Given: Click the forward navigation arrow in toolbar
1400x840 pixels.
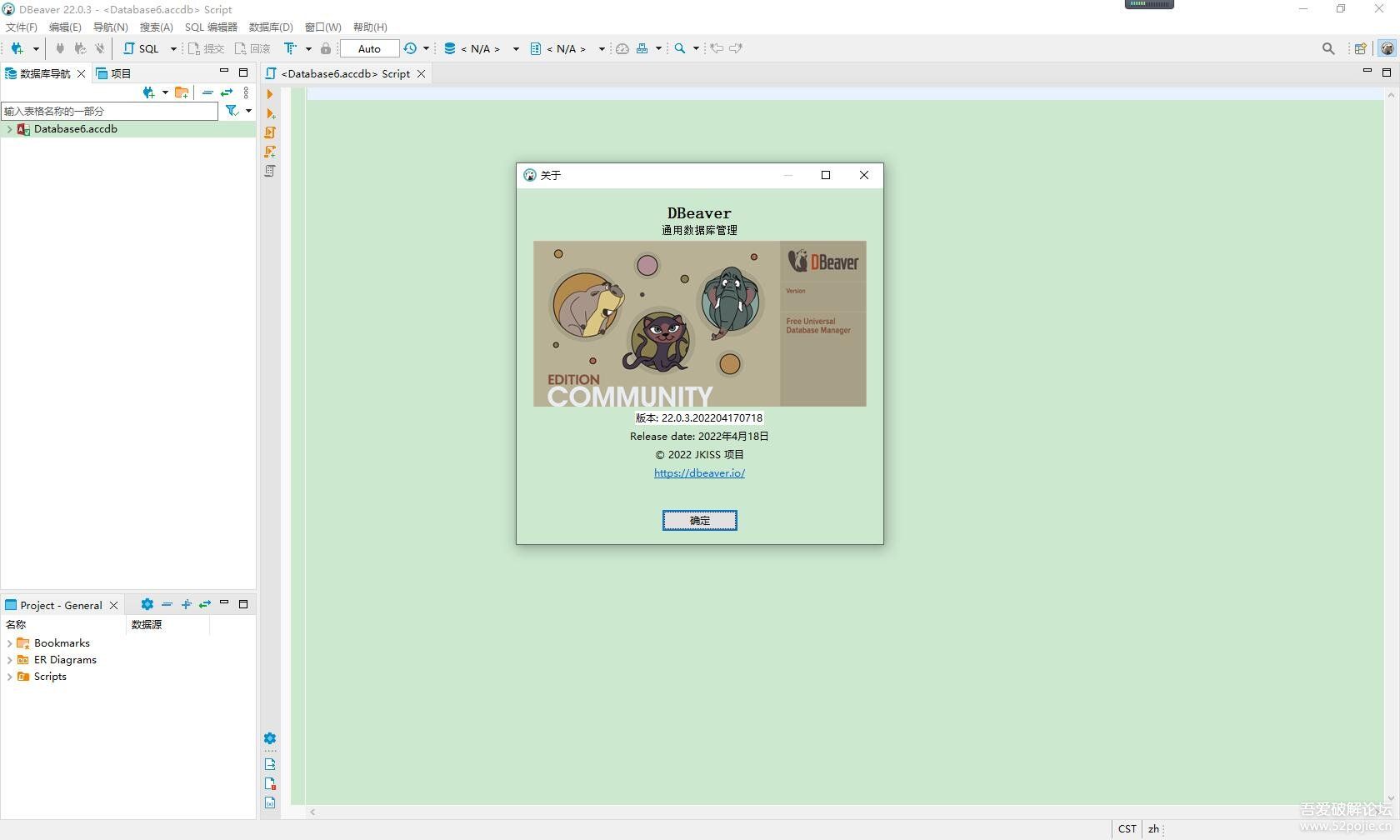Looking at the screenshot, I should pos(736,48).
